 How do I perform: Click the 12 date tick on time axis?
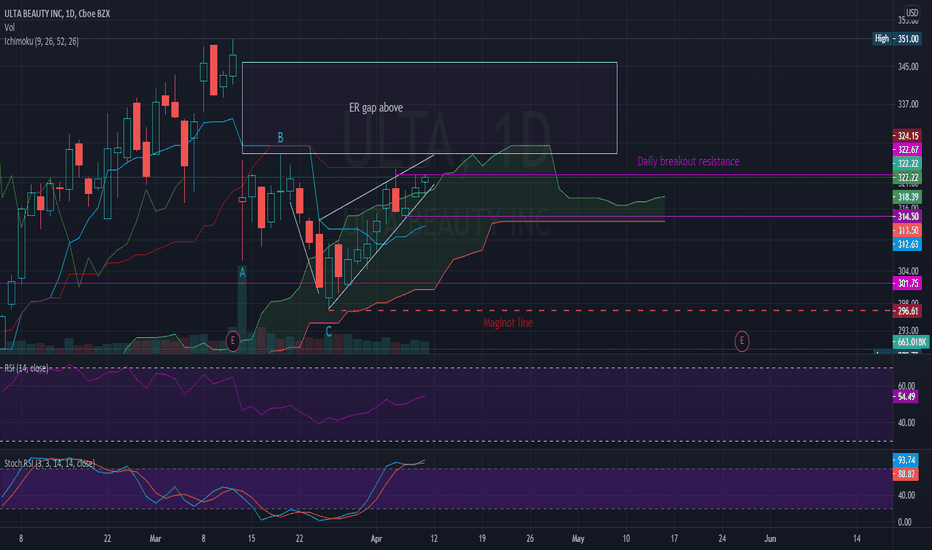click(434, 539)
